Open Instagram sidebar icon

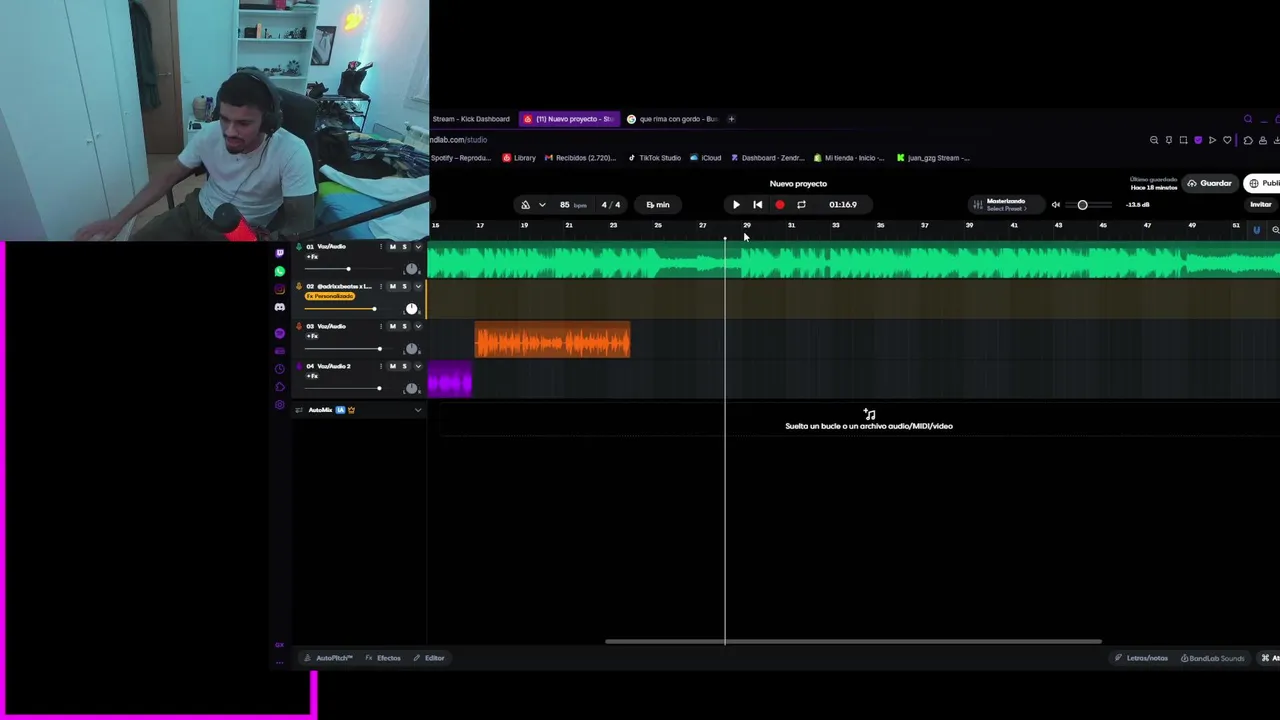coord(279,289)
